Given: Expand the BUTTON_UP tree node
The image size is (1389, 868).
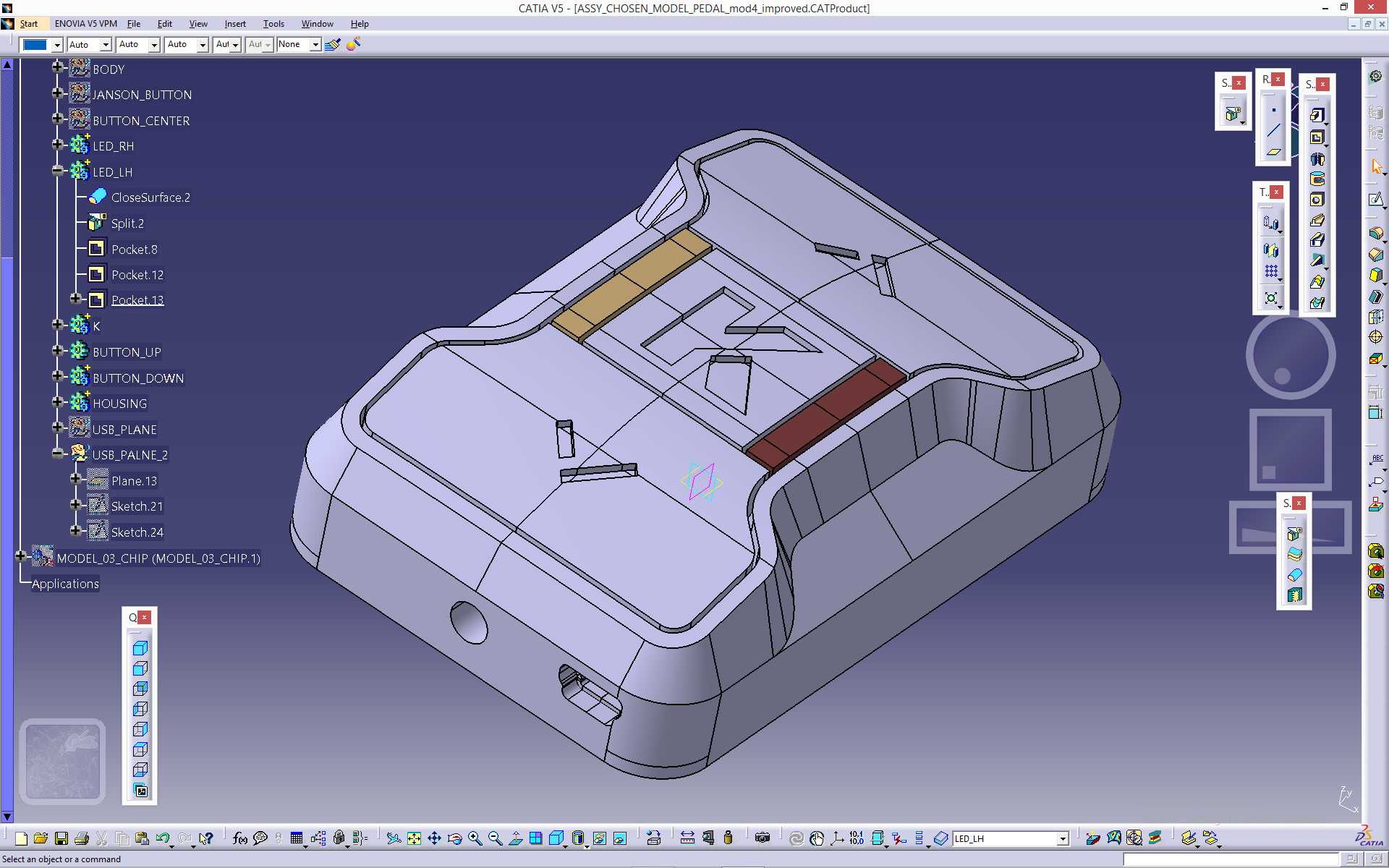Looking at the screenshot, I should point(58,351).
